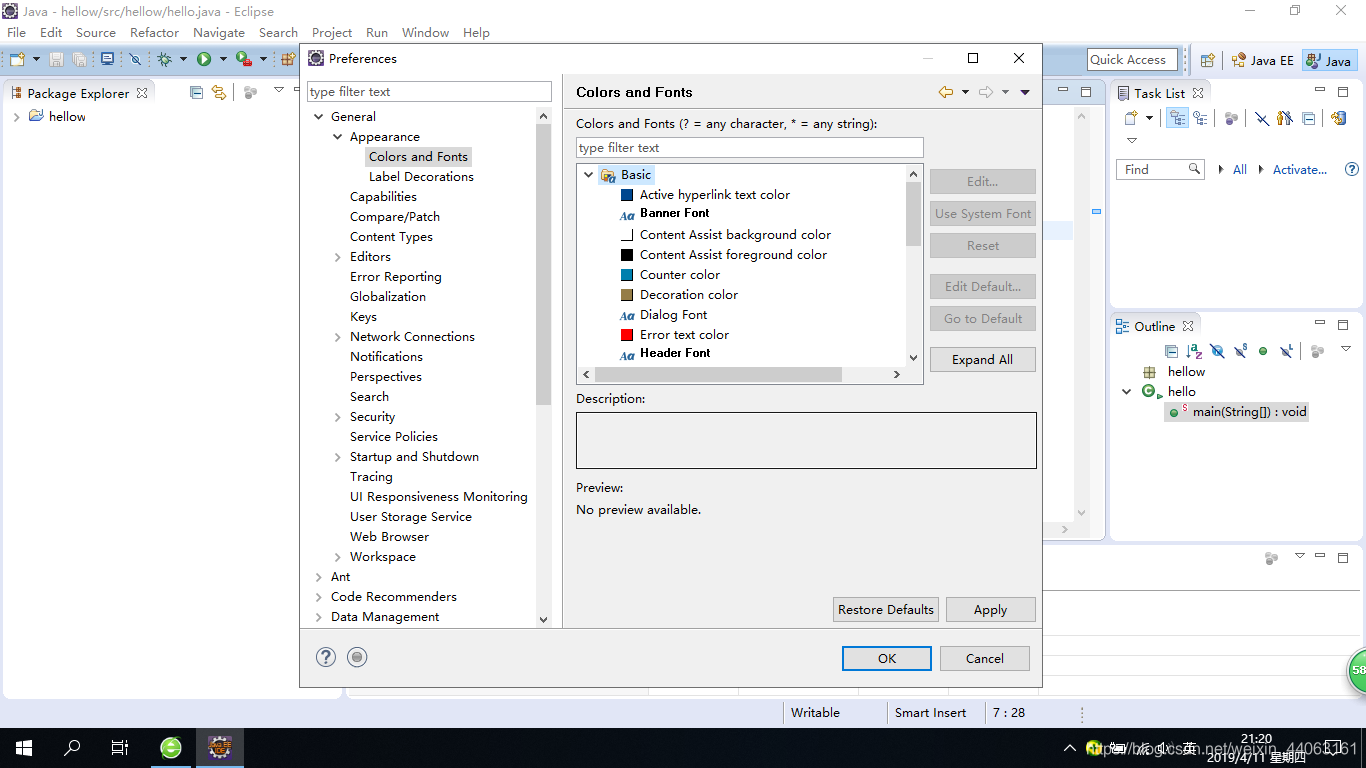1366x768 pixels.
Task: Click the Save All toolbar icon
Action: tap(79, 60)
